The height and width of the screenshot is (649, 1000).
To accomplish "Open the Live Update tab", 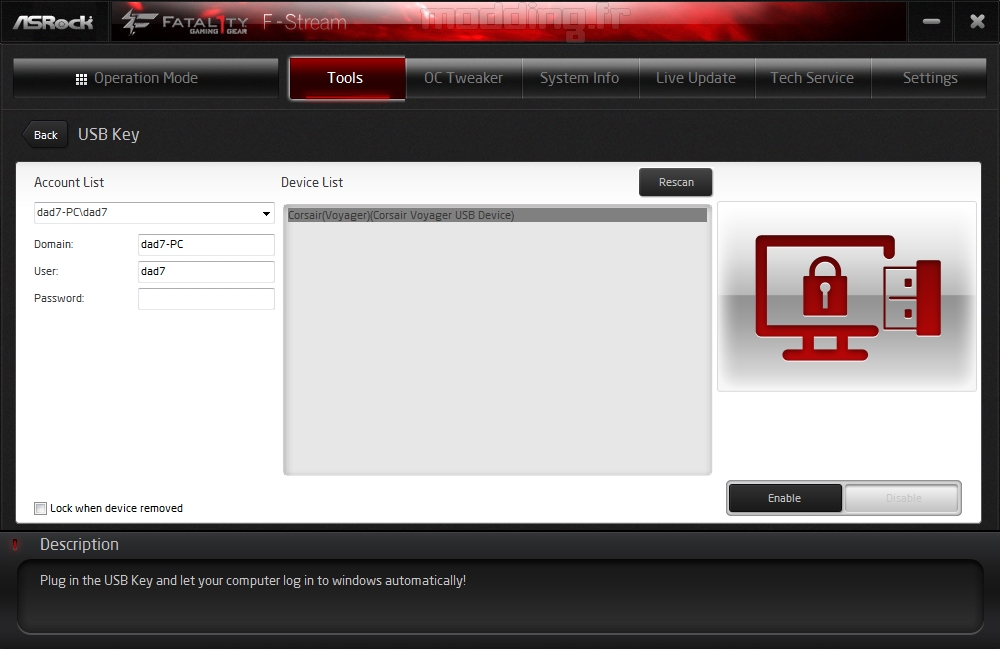I will [x=696, y=78].
